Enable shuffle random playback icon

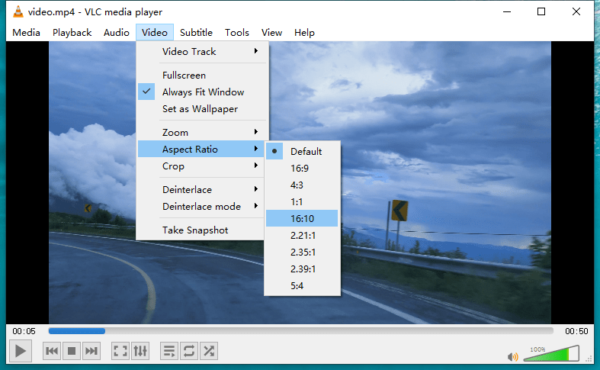[209, 351]
